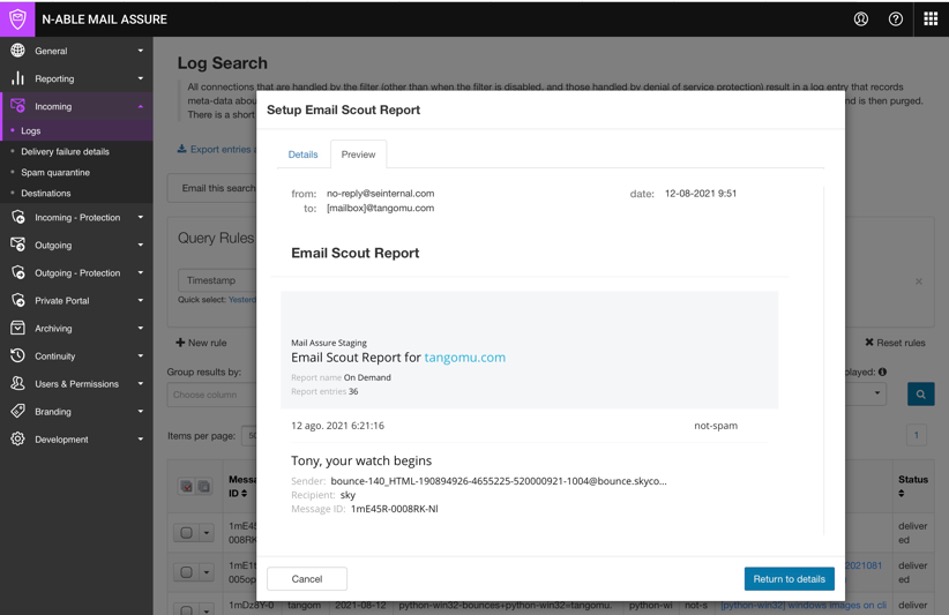Check the row checkbox for message 1mE1t
Viewport: 950px width, 616px height.
tap(187, 572)
